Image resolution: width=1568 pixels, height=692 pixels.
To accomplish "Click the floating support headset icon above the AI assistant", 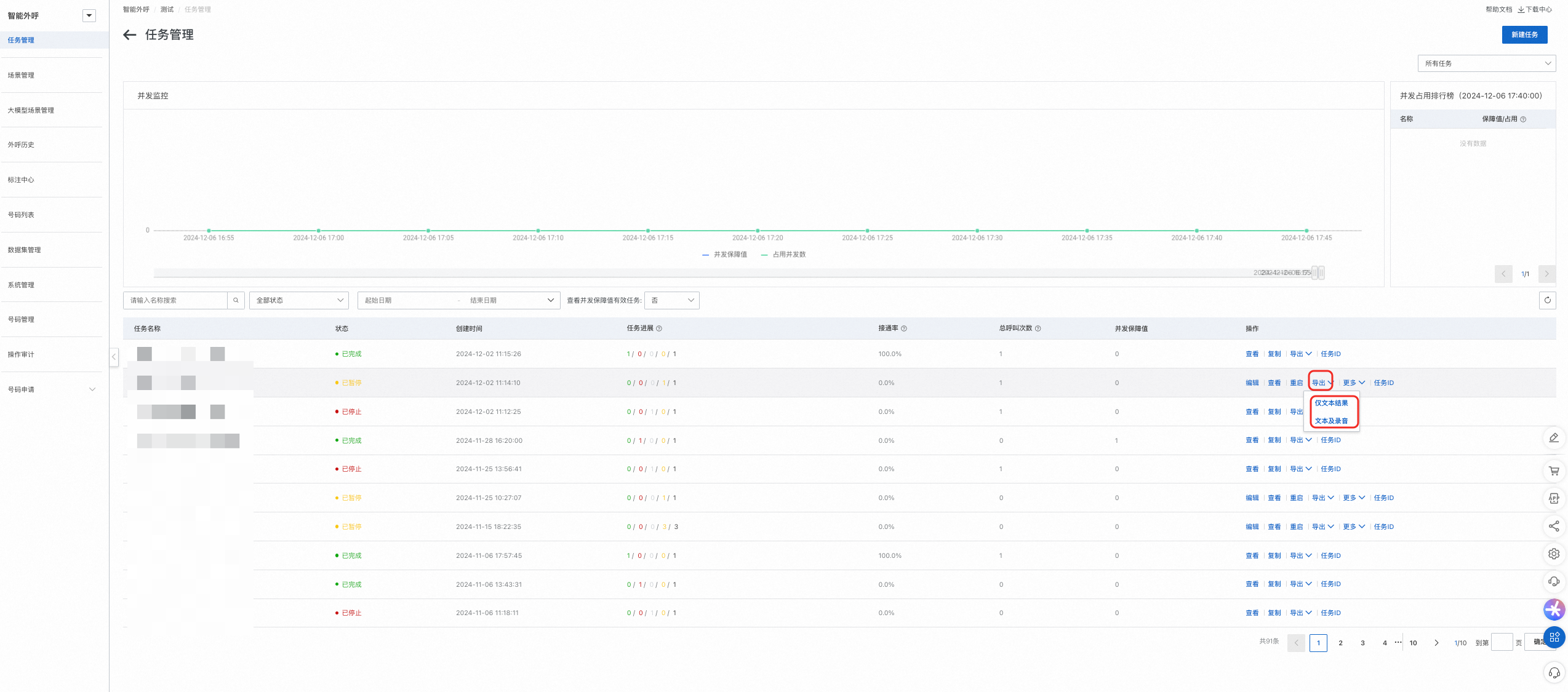I will tap(1554, 581).
